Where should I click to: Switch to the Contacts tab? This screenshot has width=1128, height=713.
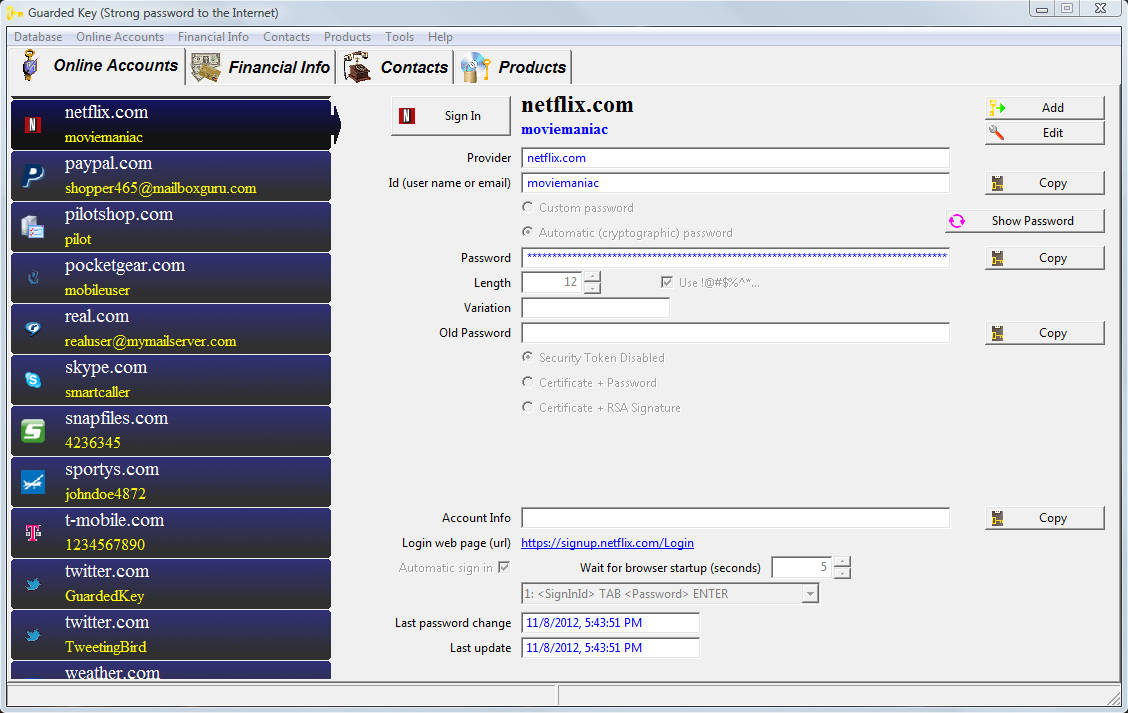(x=396, y=67)
